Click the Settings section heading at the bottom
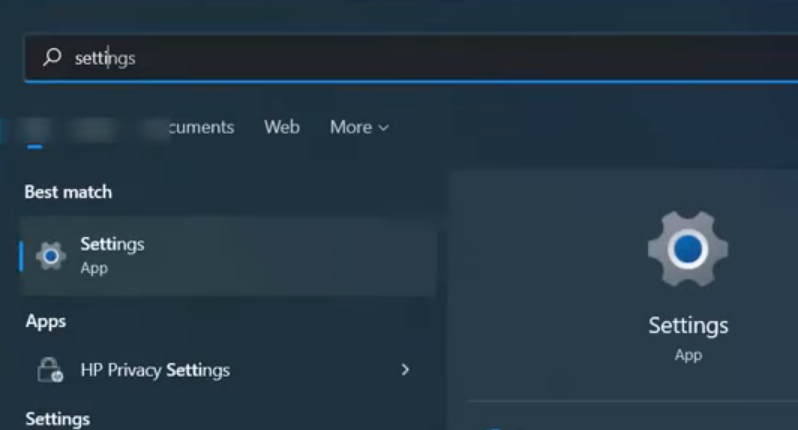 pos(58,419)
